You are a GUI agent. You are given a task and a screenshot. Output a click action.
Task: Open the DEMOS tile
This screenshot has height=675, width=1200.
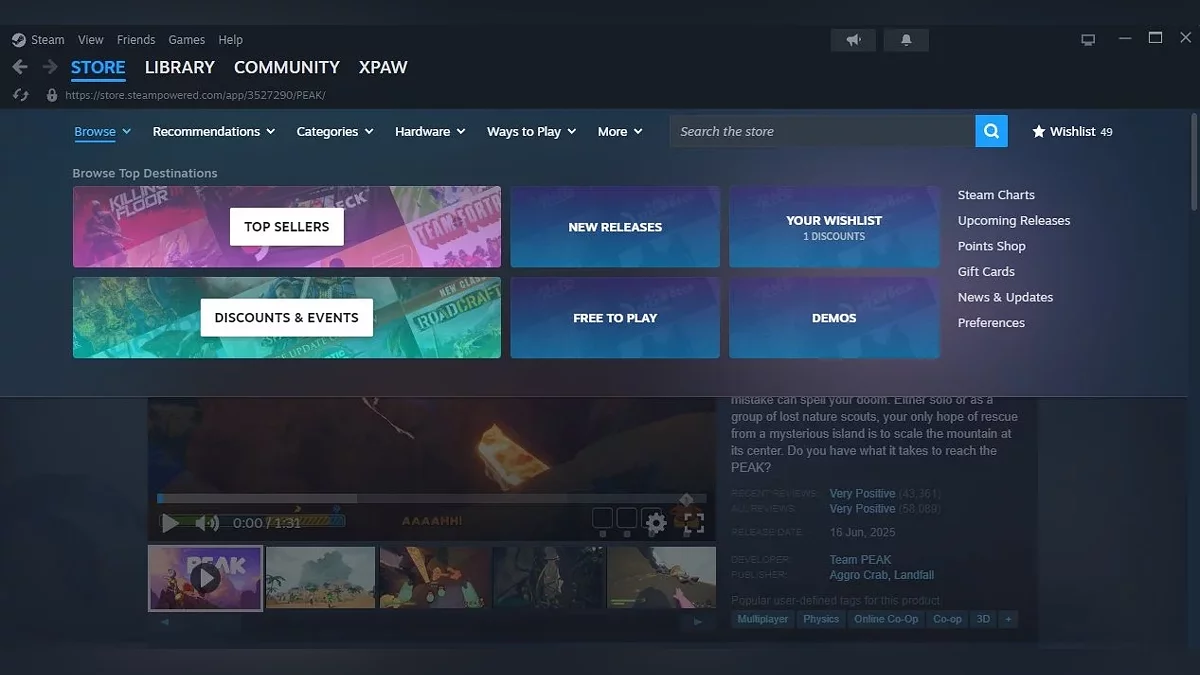[834, 318]
